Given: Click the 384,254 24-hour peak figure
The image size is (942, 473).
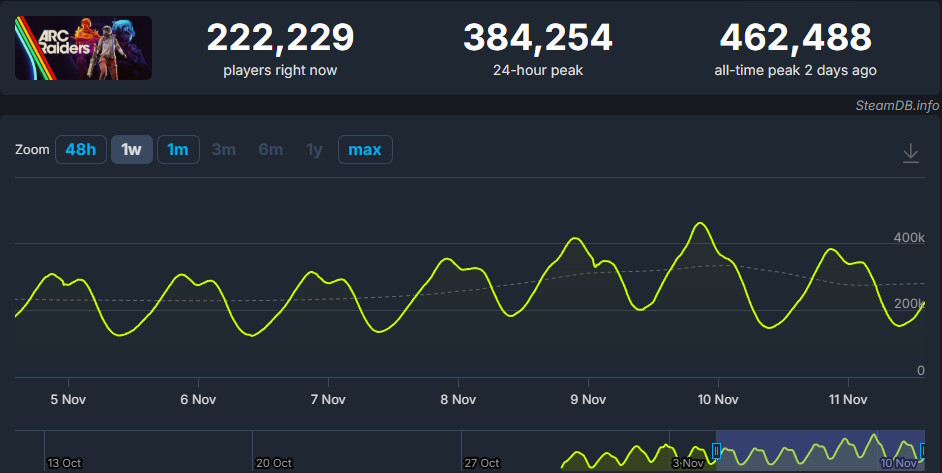Looking at the screenshot, I should pyautogui.click(x=537, y=39).
